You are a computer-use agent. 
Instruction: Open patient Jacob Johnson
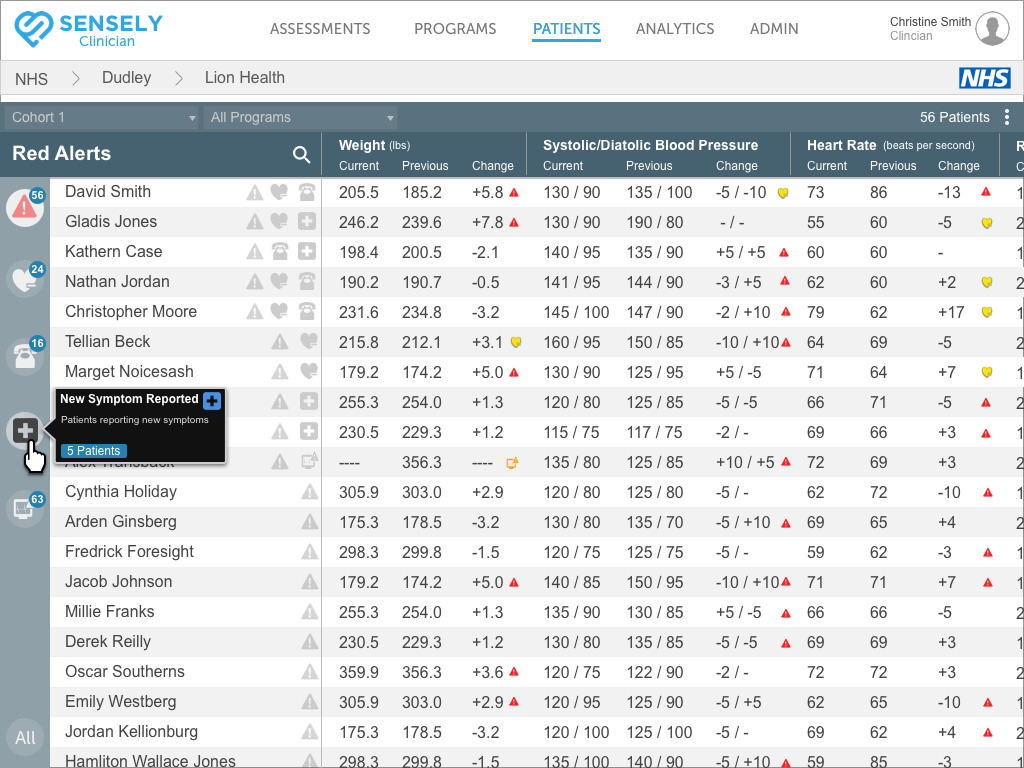point(119,582)
